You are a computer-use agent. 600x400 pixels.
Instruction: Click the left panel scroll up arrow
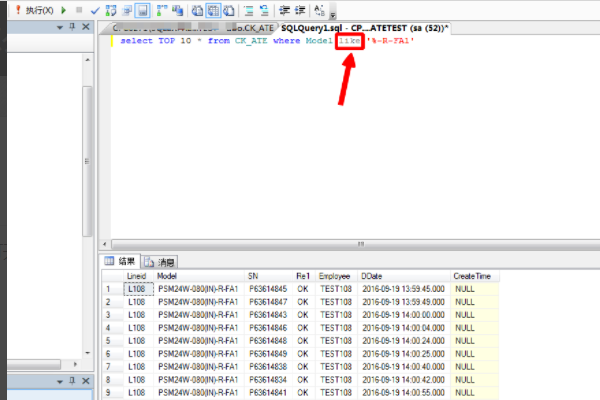point(88,60)
